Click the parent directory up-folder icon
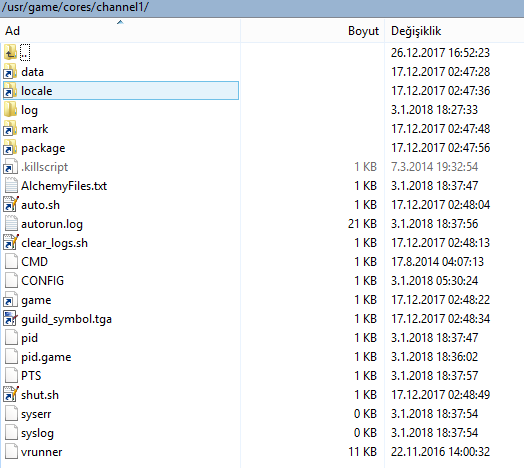Screen dimensions: 524x468 [10, 52]
